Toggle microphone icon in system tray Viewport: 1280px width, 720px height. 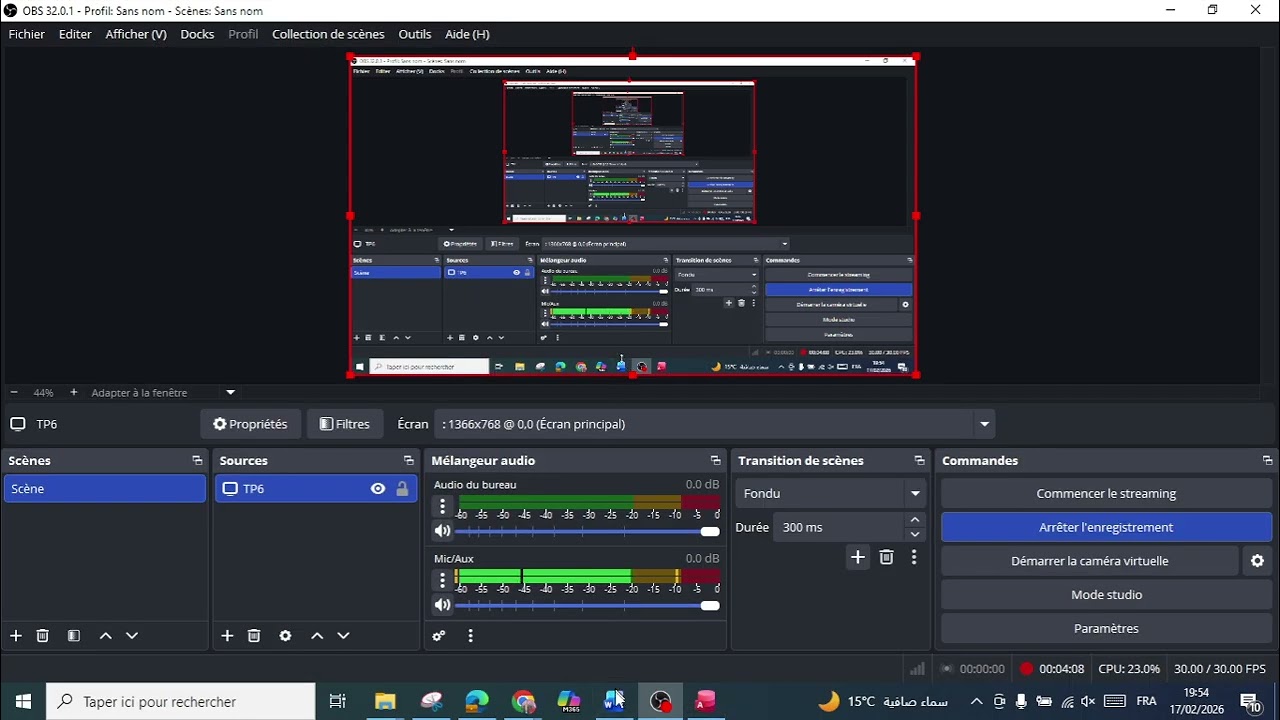[1021, 702]
